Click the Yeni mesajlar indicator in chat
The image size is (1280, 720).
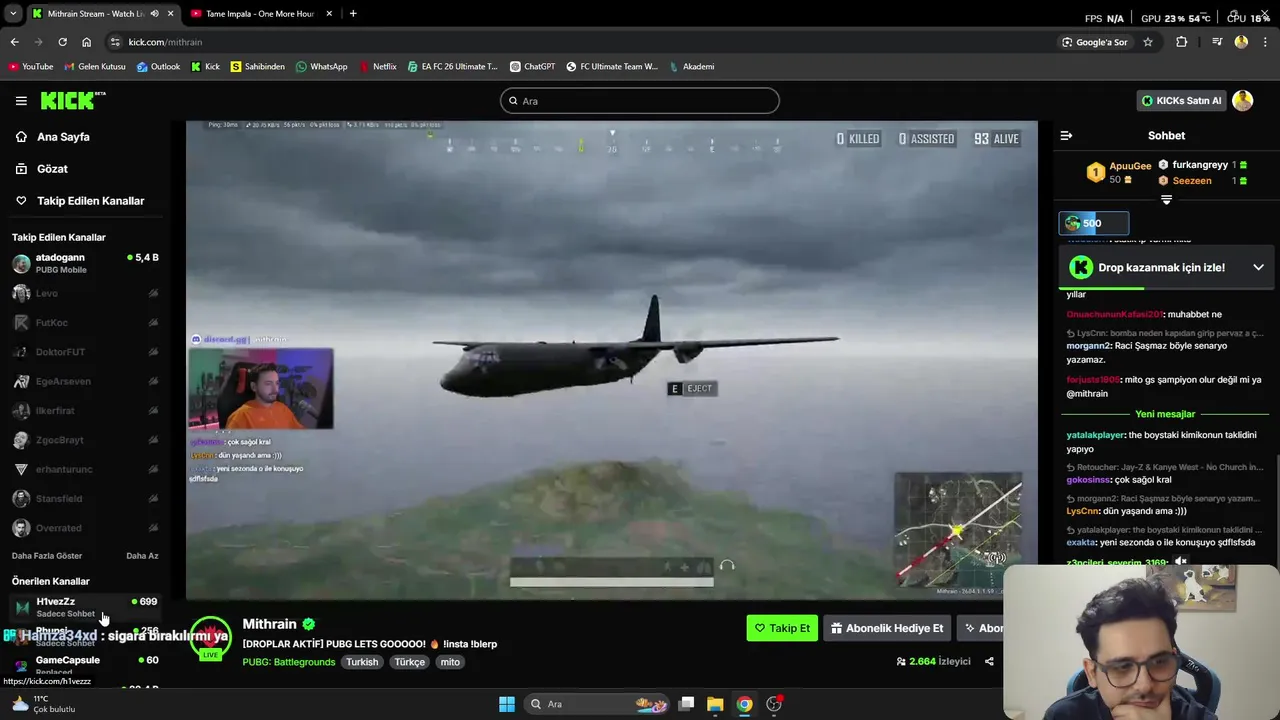pos(1165,414)
